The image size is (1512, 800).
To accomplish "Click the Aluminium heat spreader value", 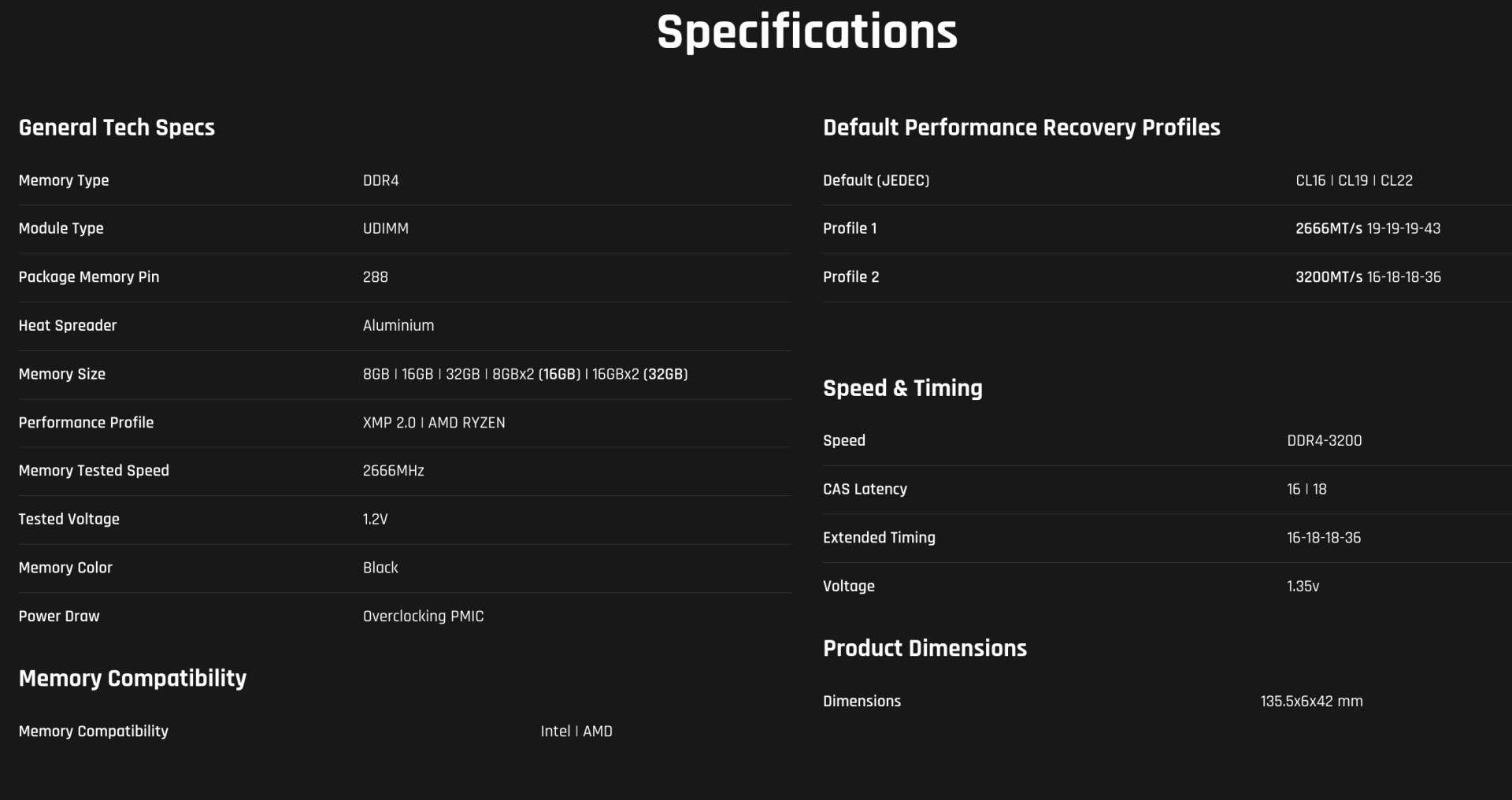I will (398, 325).
